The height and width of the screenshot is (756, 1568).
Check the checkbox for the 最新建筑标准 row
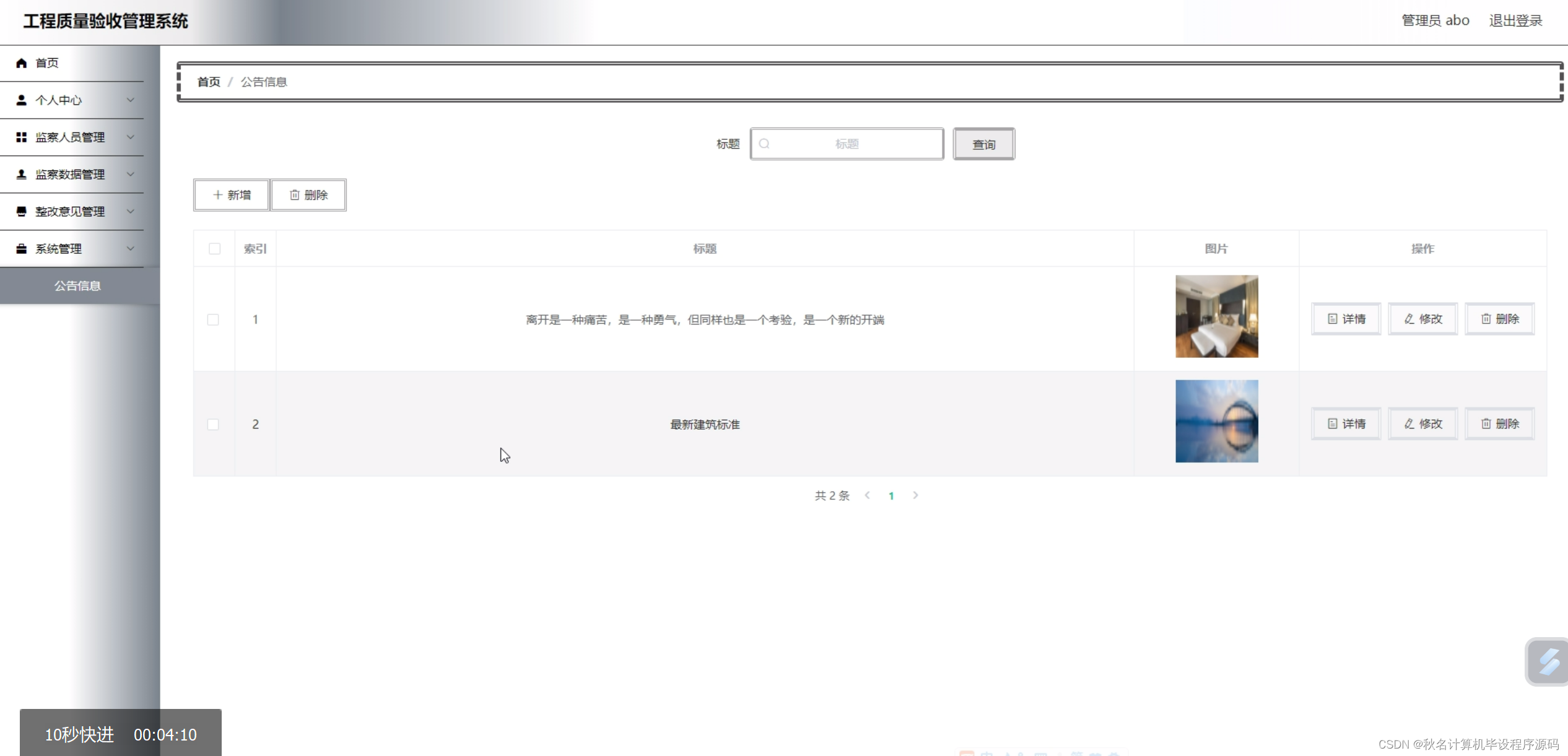pyautogui.click(x=213, y=424)
